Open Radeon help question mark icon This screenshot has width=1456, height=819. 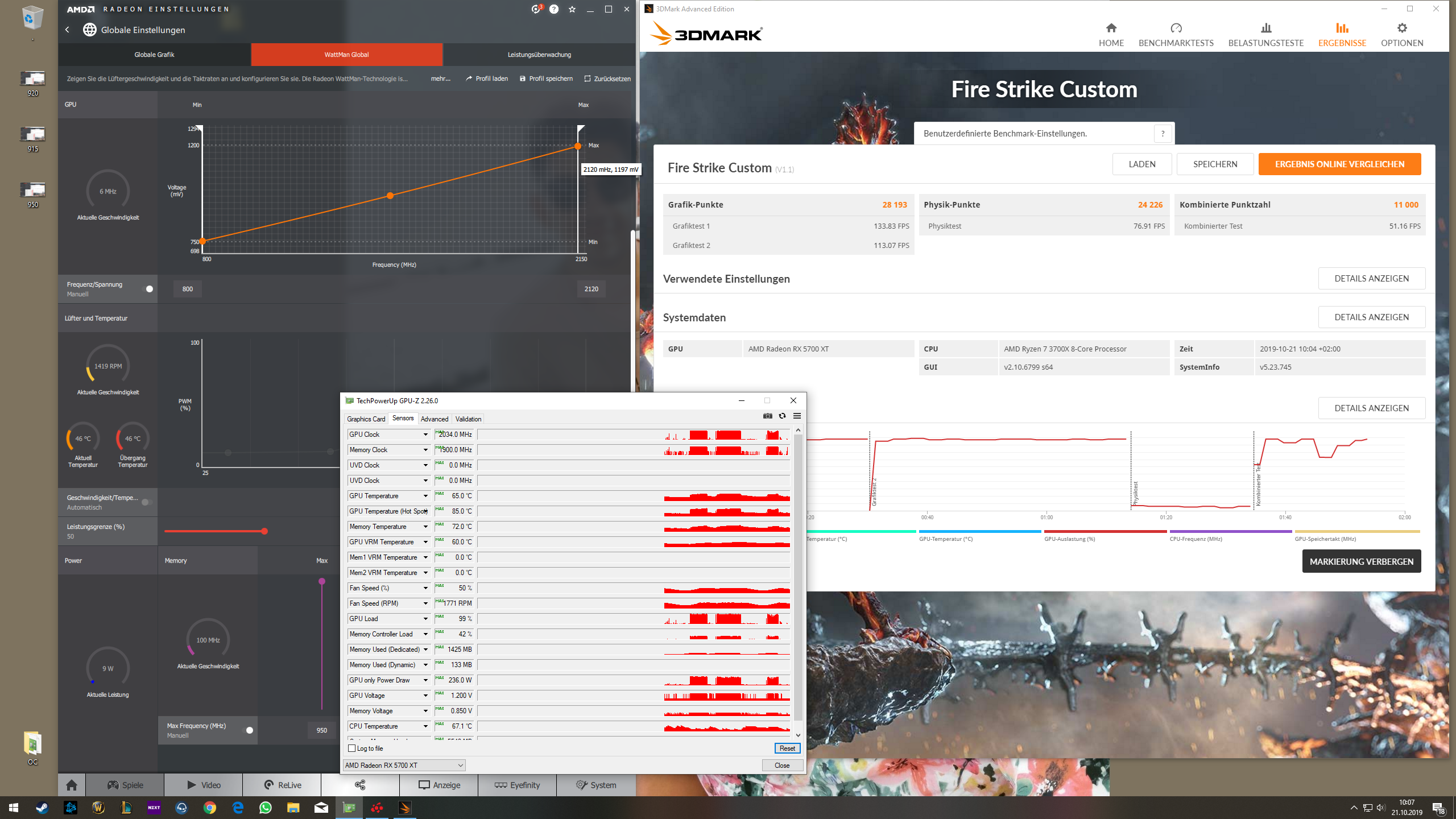(x=554, y=9)
